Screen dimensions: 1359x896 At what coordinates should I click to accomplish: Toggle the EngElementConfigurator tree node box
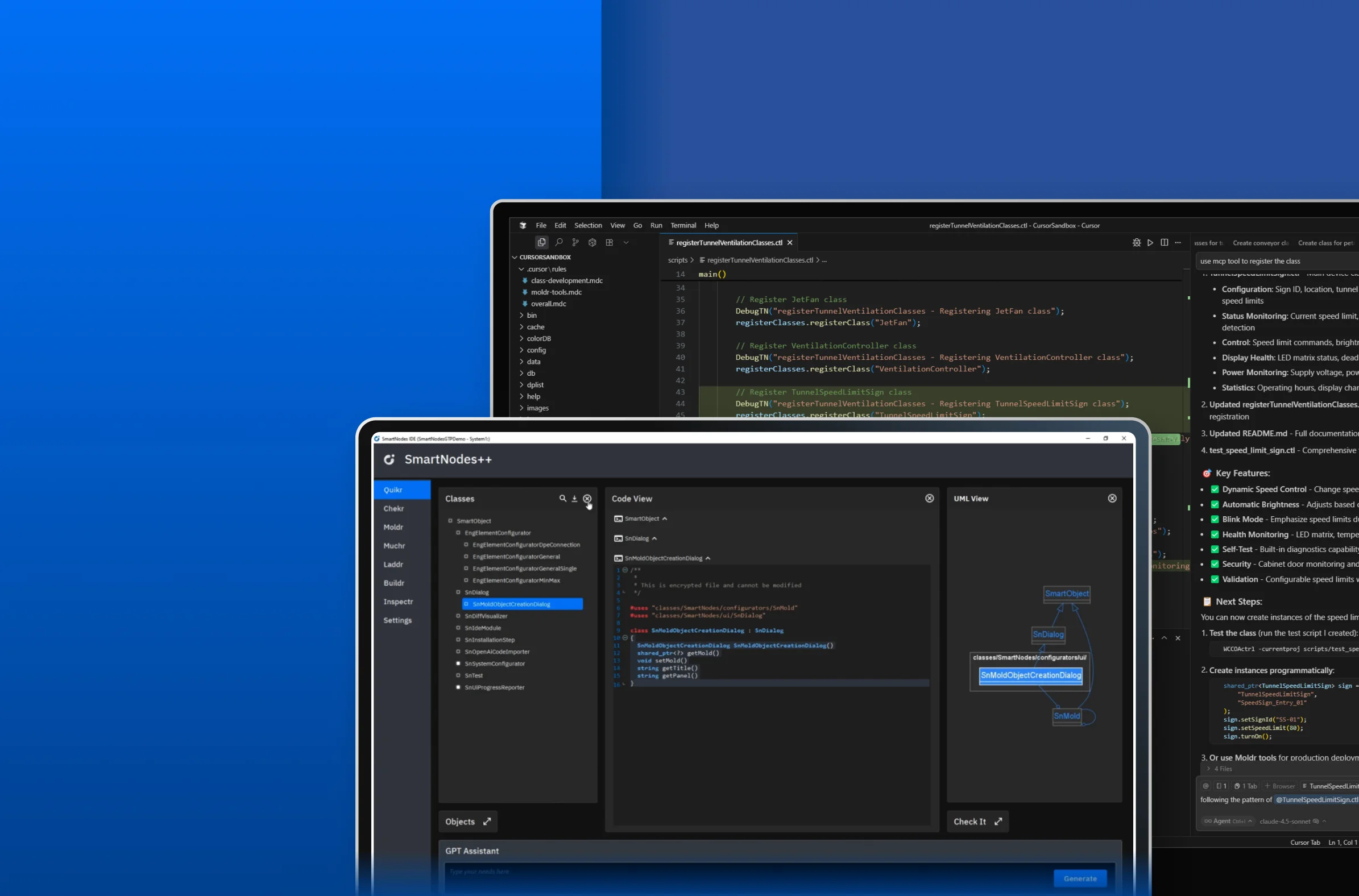458,533
